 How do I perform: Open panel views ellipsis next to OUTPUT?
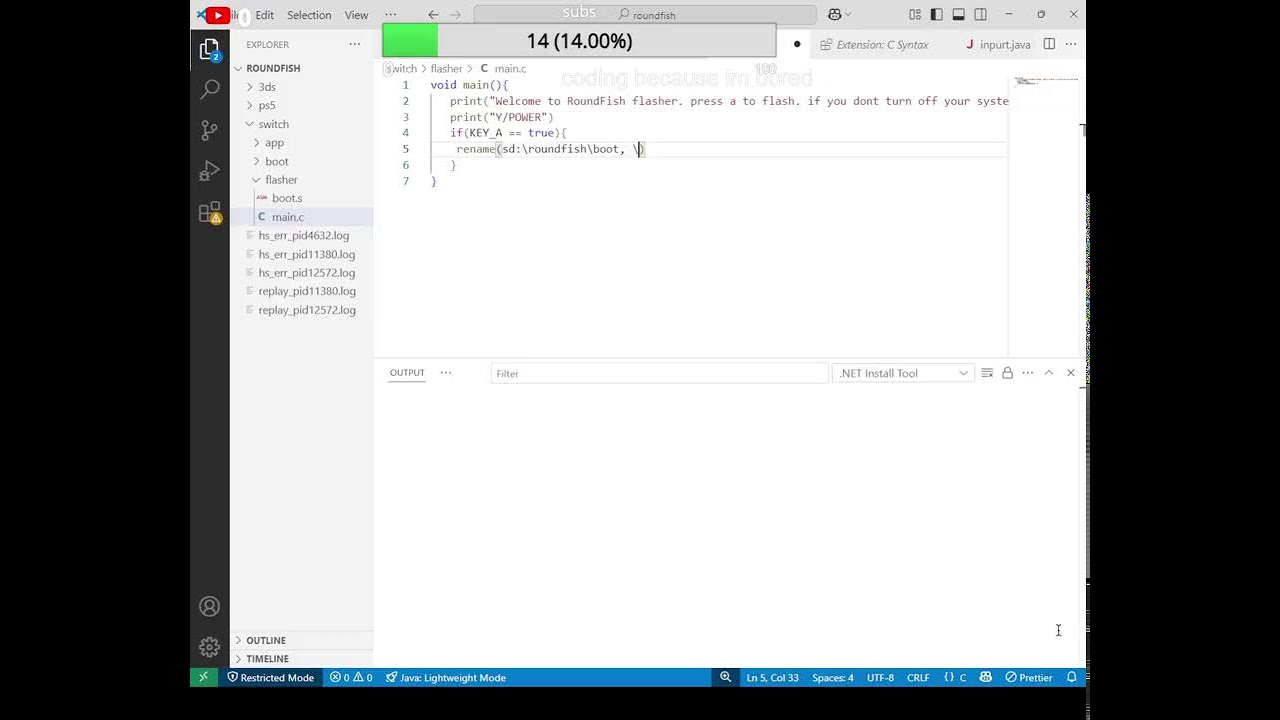pos(446,373)
